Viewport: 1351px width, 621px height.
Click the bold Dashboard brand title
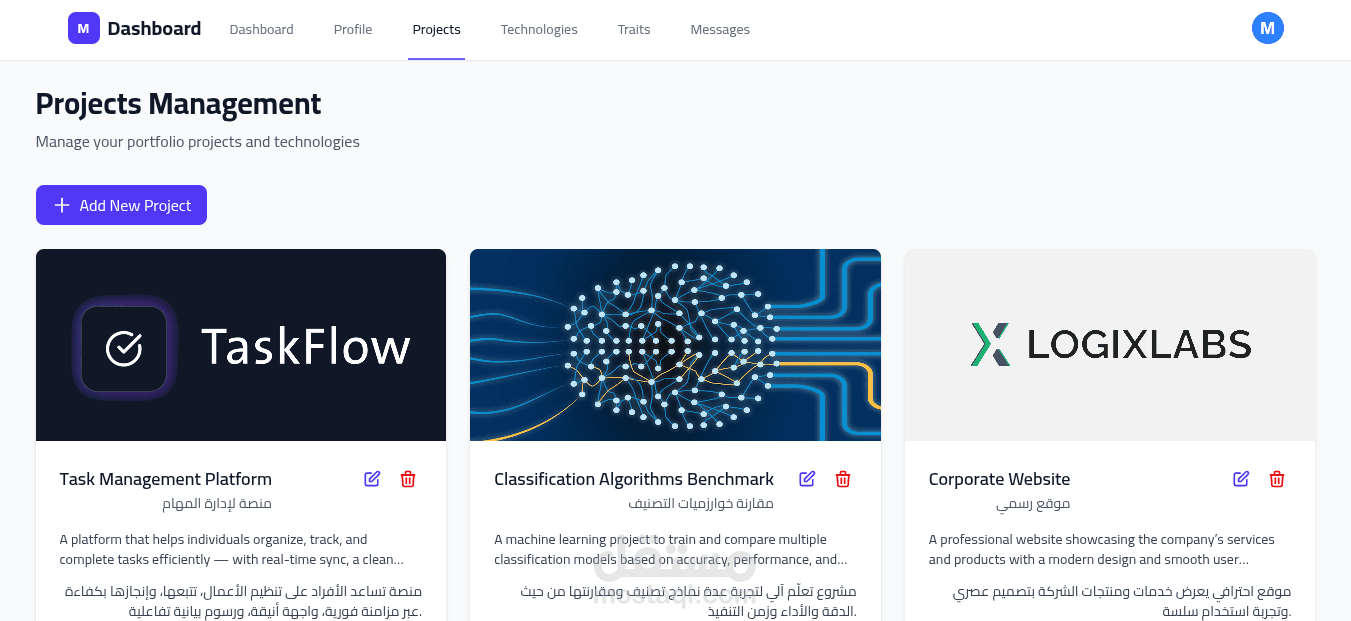pyautogui.click(x=154, y=29)
